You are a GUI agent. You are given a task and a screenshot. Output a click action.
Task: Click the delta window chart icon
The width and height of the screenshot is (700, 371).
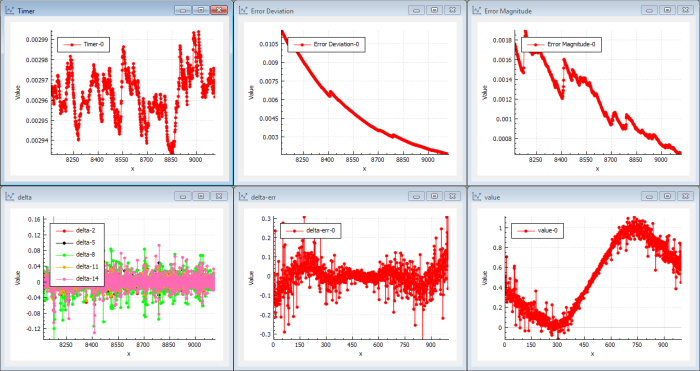pyautogui.click(x=10, y=196)
